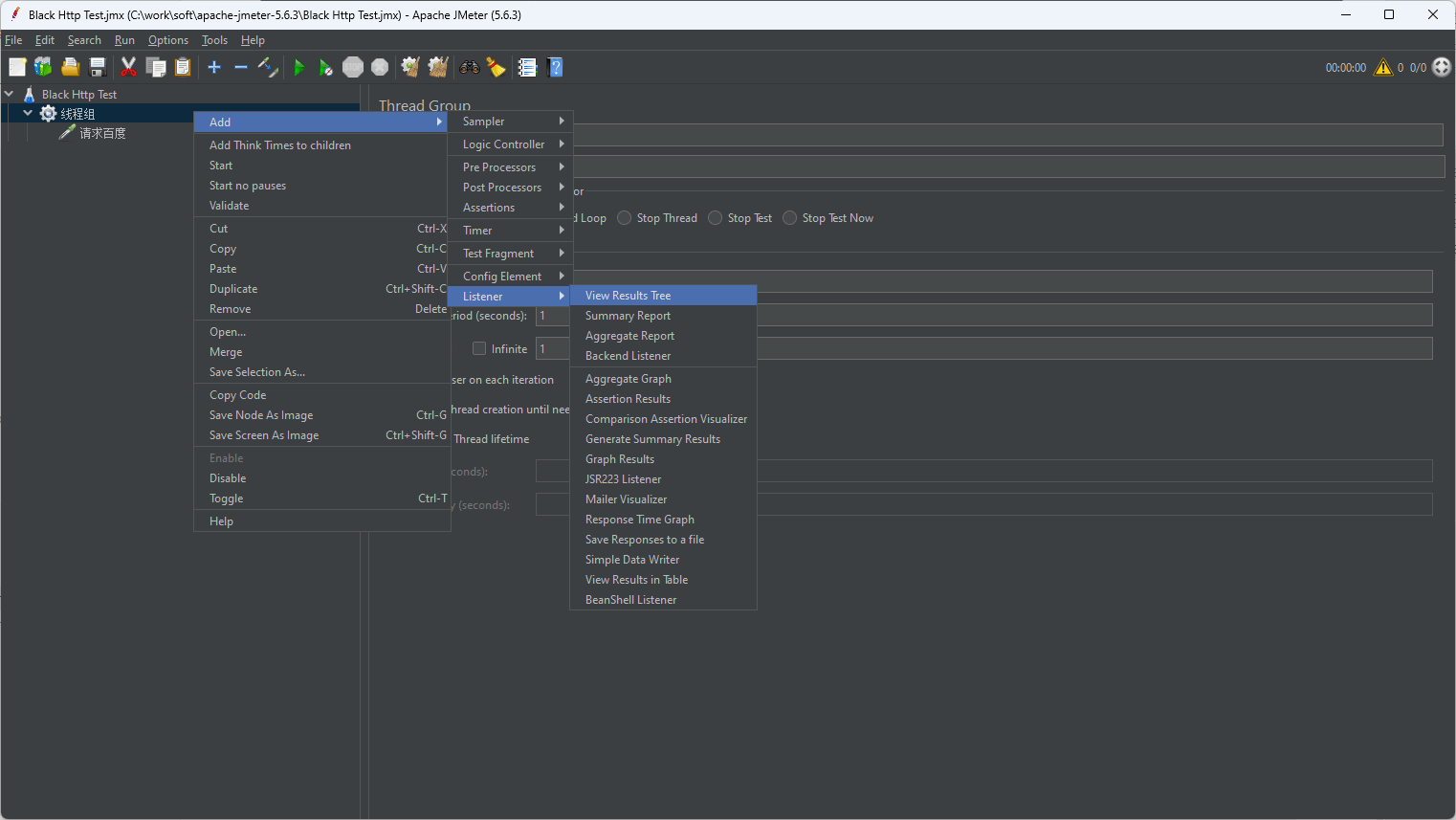The height and width of the screenshot is (820, 1456).
Task: Click the New test plan toolbar icon
Action: 17,67
